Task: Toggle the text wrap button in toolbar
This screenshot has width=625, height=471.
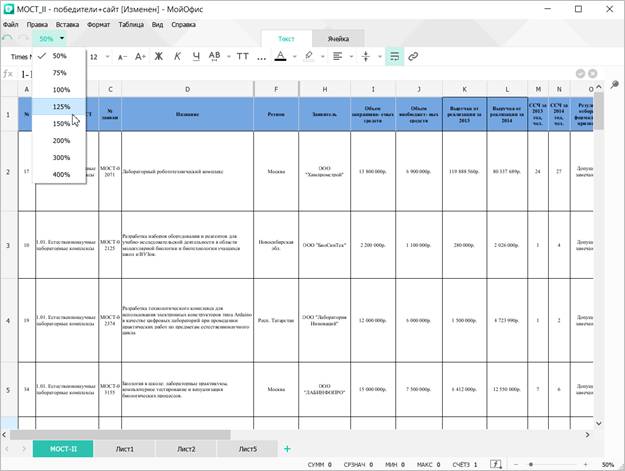Action: tap(394, 56)
